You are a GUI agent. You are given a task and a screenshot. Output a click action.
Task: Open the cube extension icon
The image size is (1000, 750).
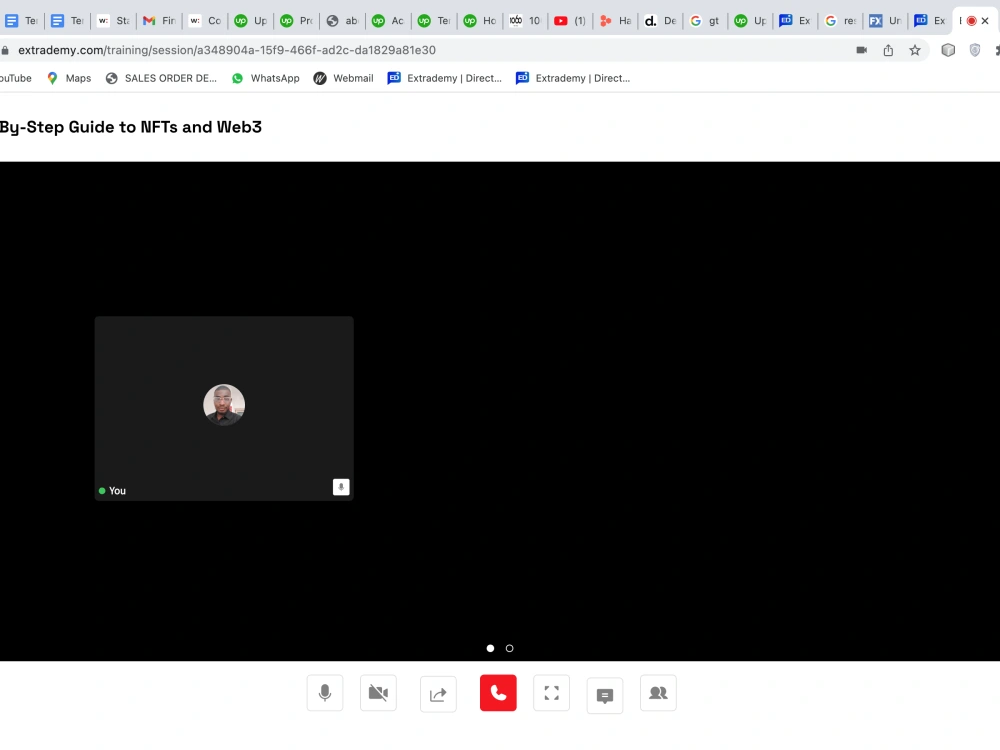pos(948,50)
